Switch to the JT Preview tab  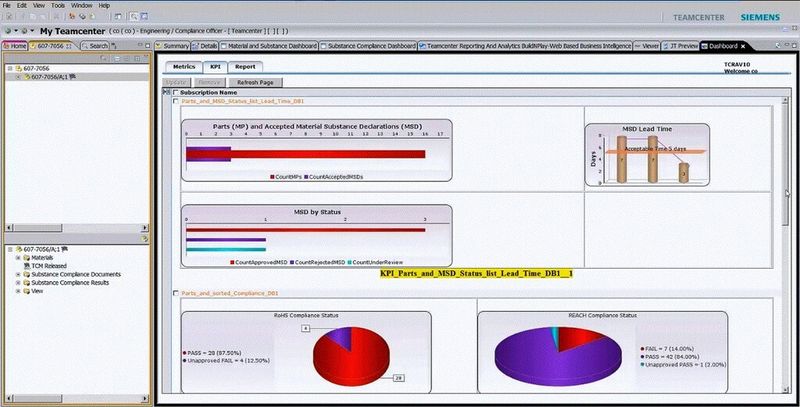click(x=680, y=46)
